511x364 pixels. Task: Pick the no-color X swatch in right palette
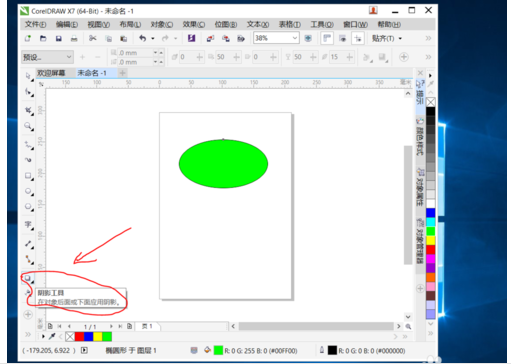431,102
